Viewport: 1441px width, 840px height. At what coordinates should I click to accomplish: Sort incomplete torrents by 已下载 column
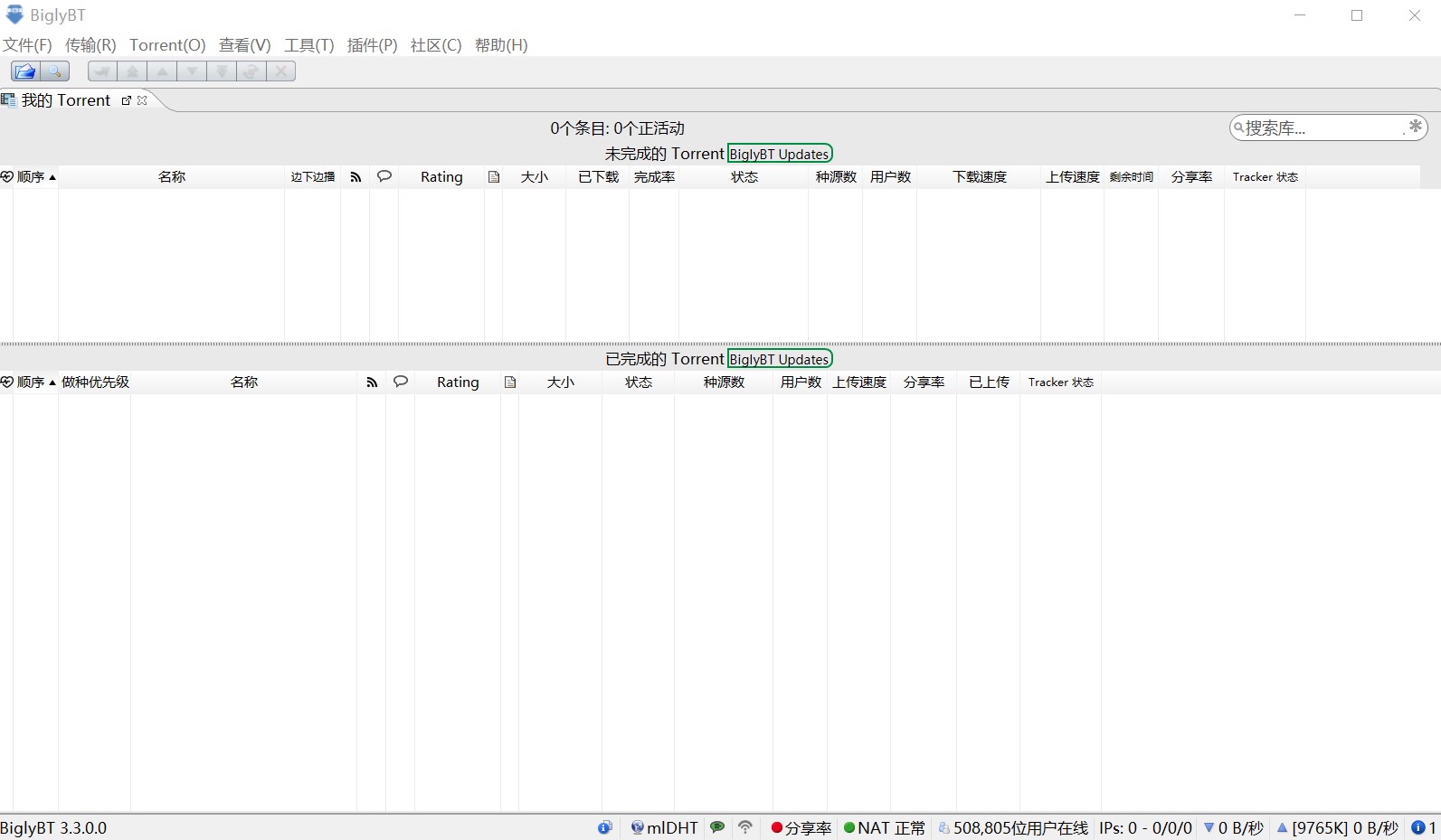click(598, 177)
